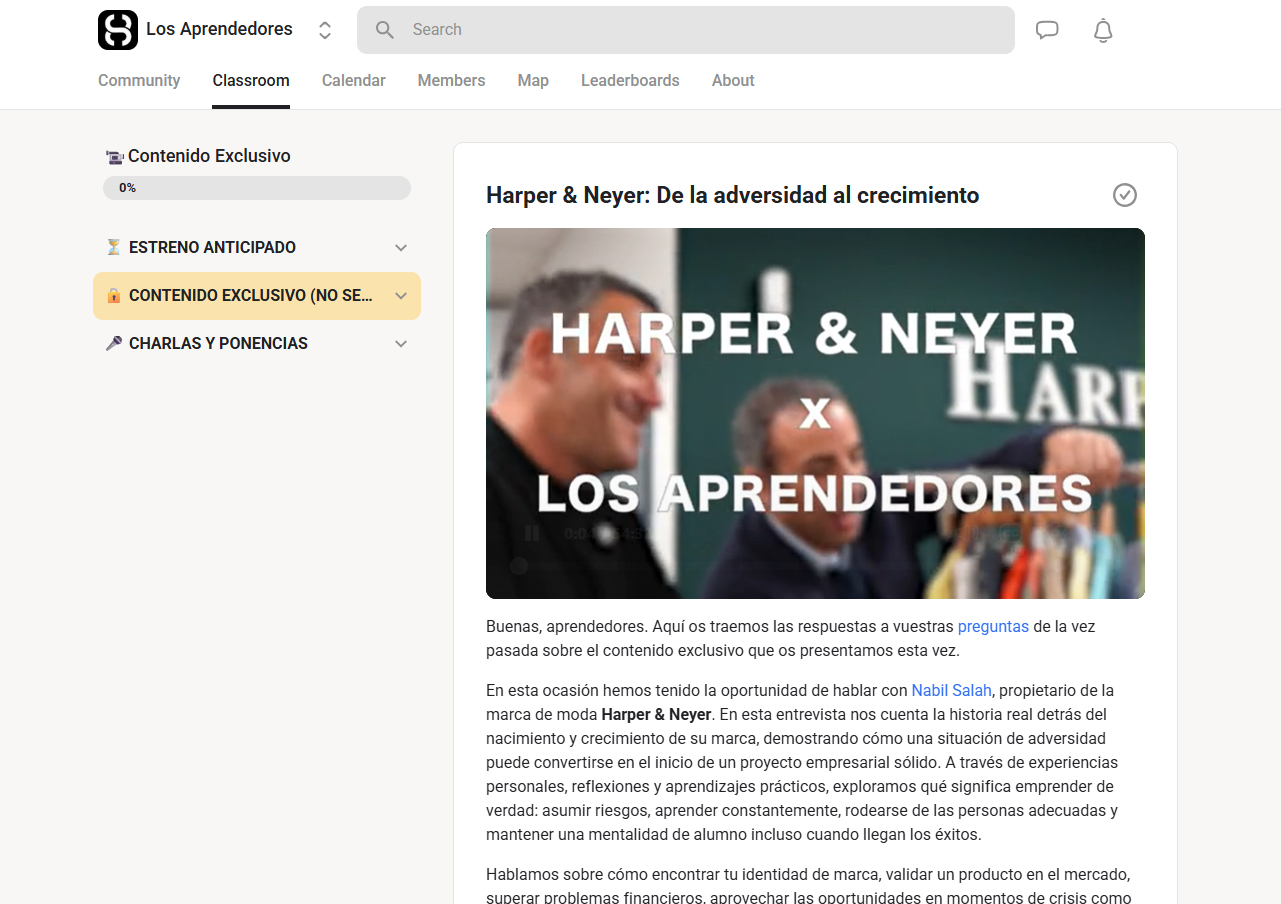1281x904 pixels.
Task: Open the preguntas link
Action: click(993, 626)
